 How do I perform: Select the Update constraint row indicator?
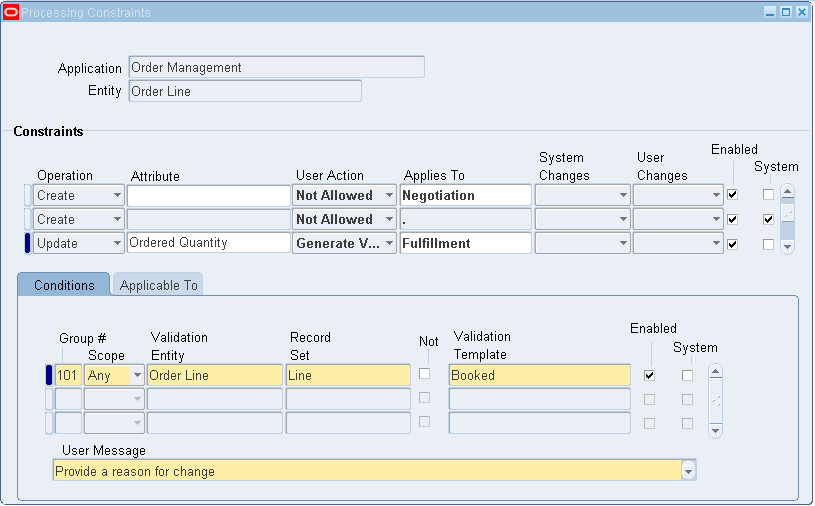28,243
